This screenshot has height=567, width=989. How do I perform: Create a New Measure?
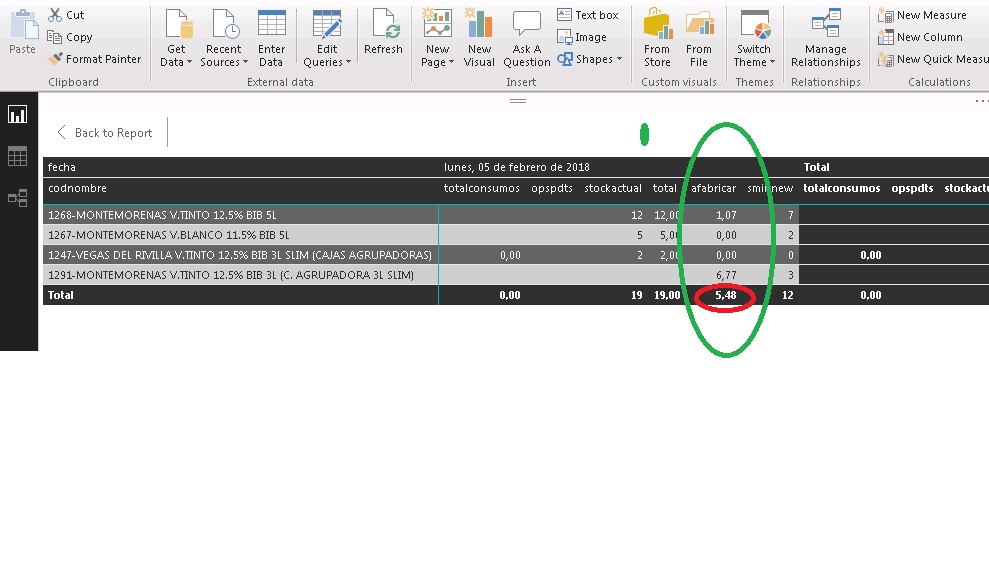(922, 15)
